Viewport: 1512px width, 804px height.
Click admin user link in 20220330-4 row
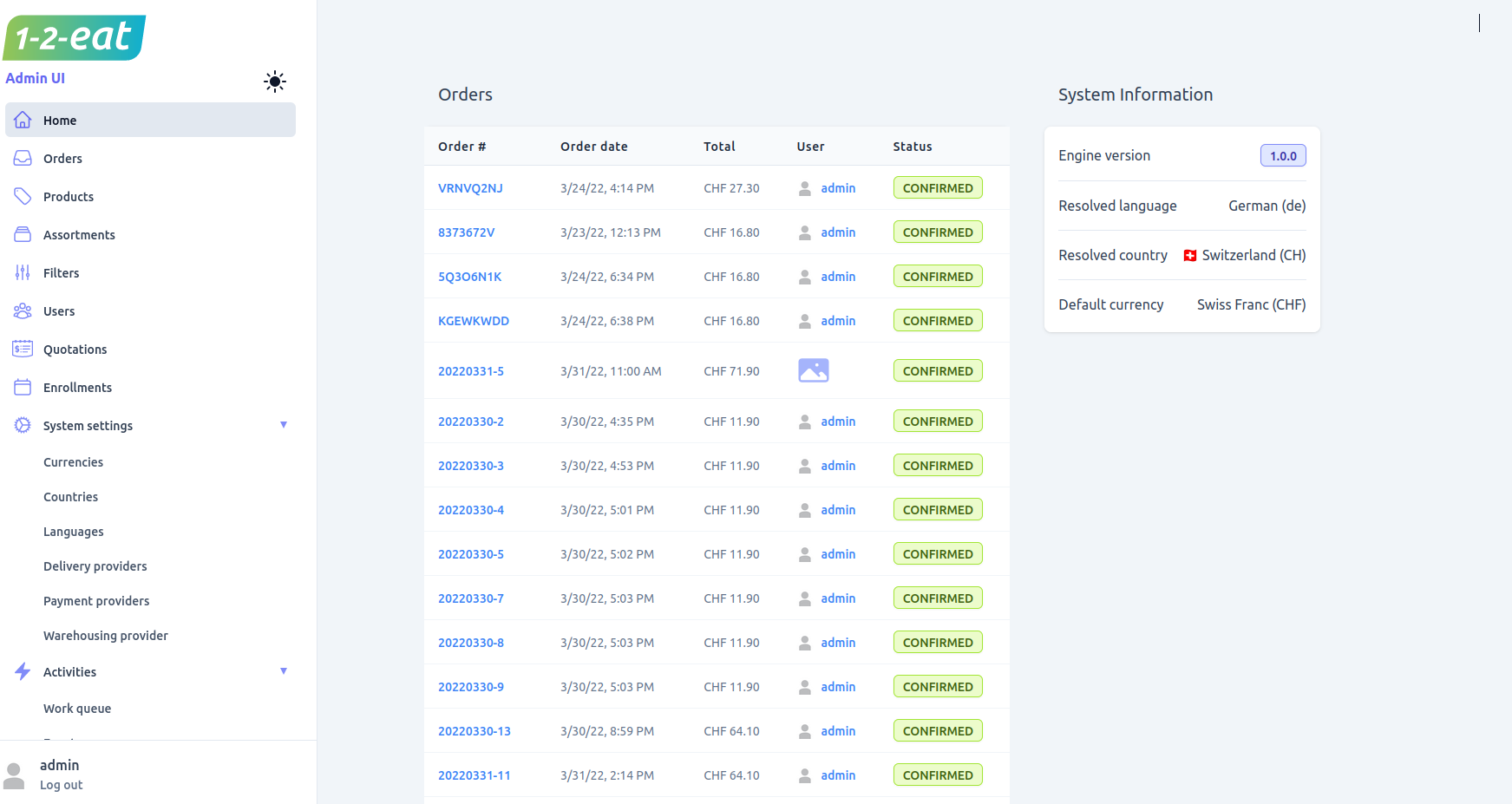pyautogui.click(x=838, y=510)
